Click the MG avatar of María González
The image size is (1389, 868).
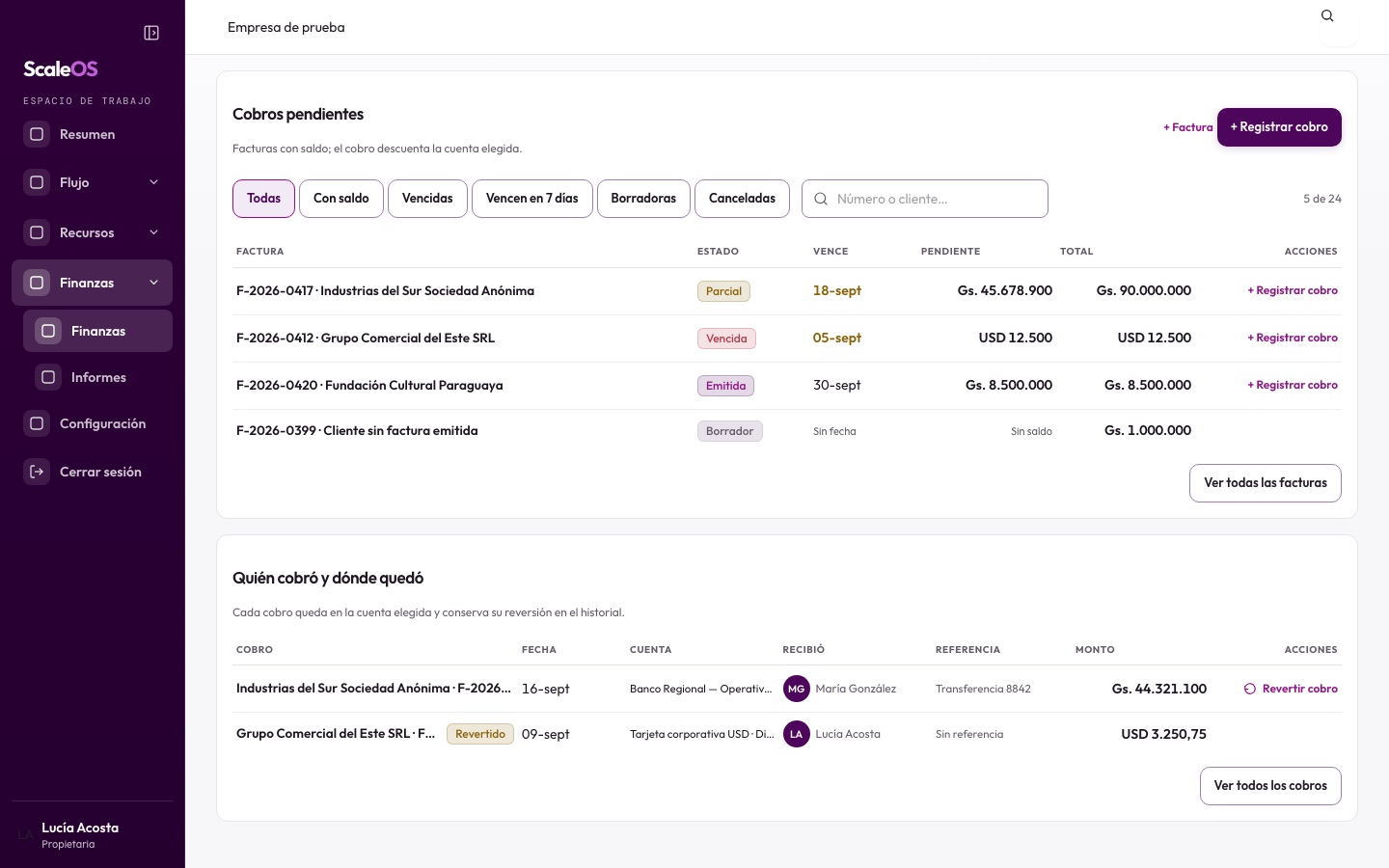[x=796, y=689]
